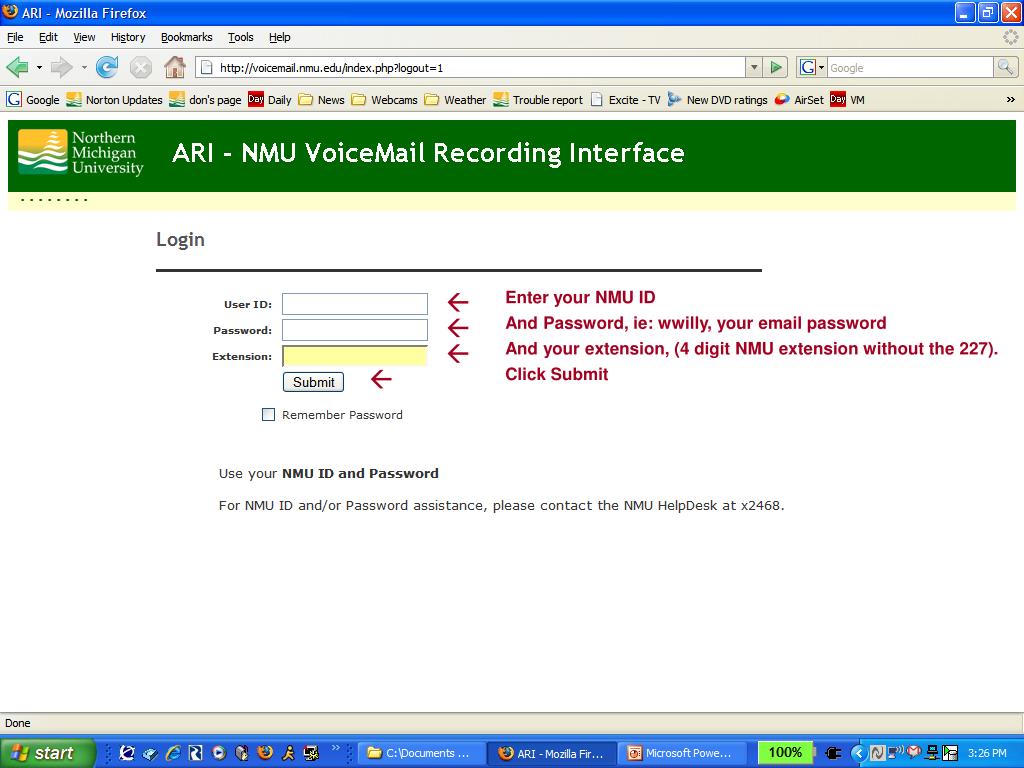Expand the quick launch overflow chevron

click(336, 748)
